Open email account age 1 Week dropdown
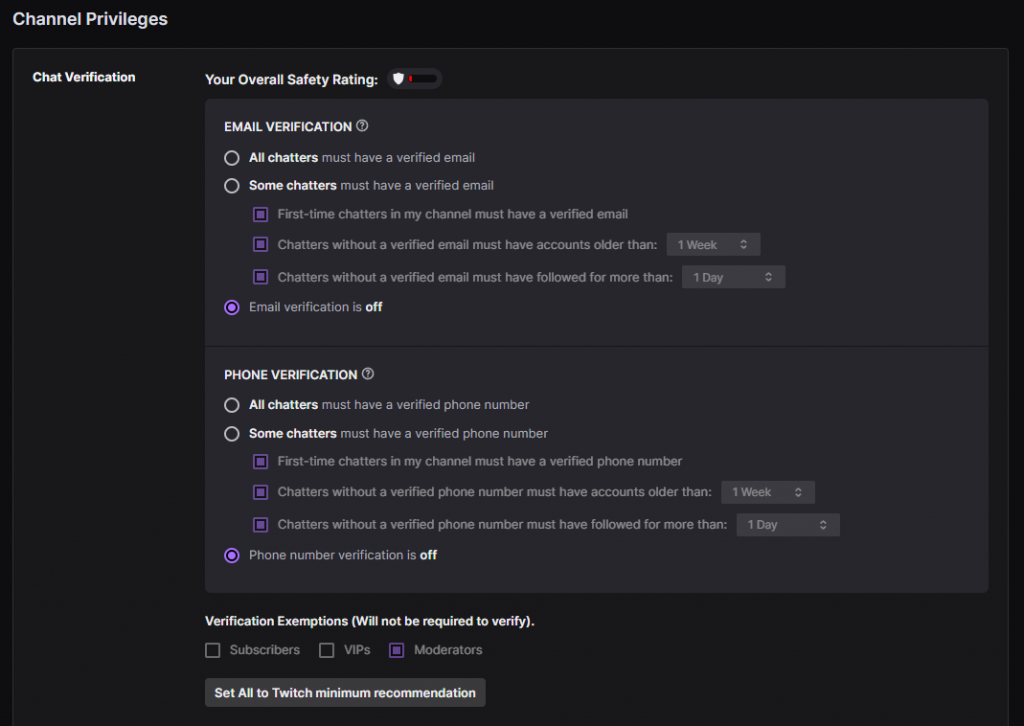Screen dimensions: 1024x726 point(713,245)
